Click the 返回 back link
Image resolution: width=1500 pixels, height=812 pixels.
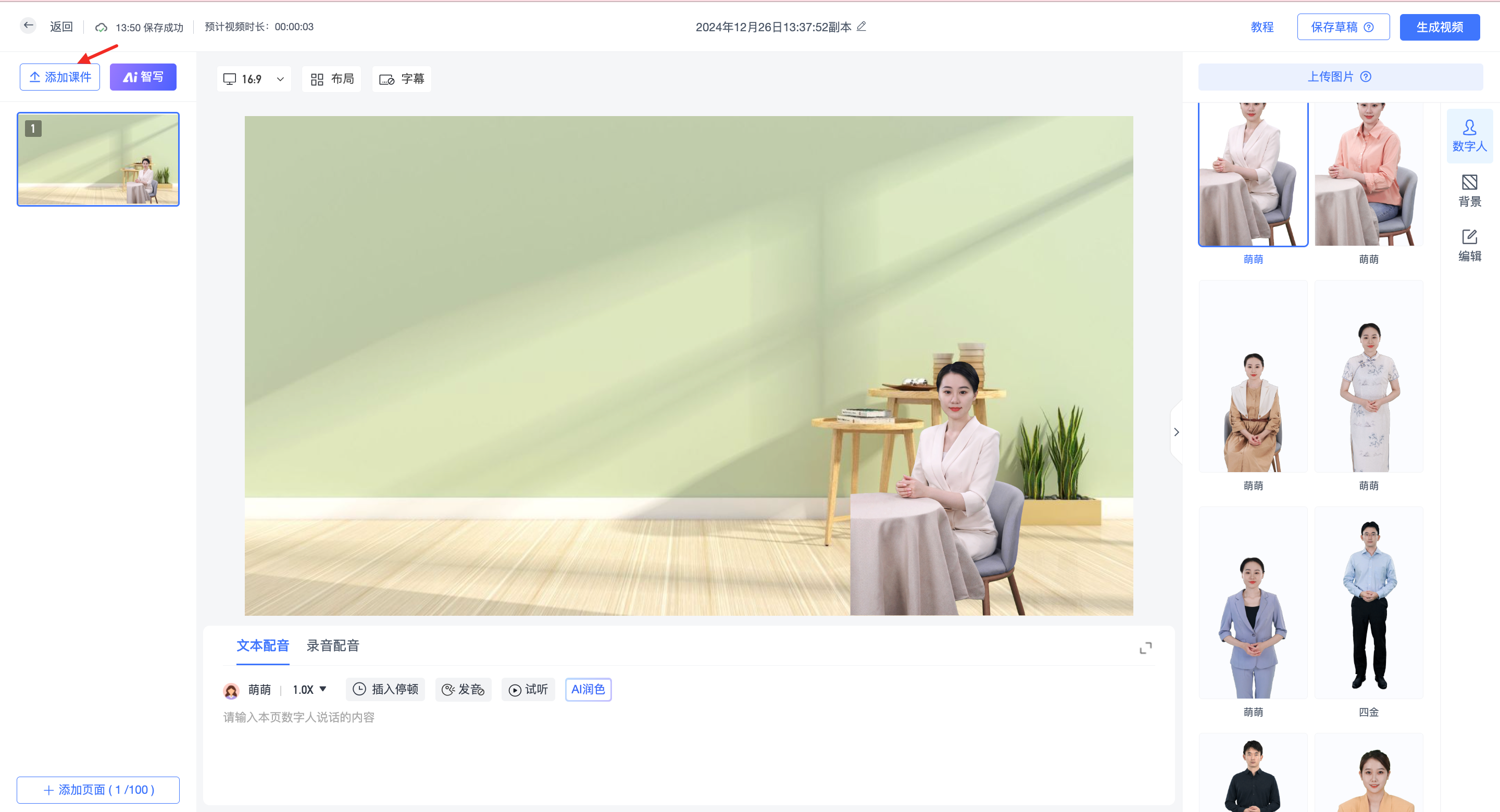point(61,27)
